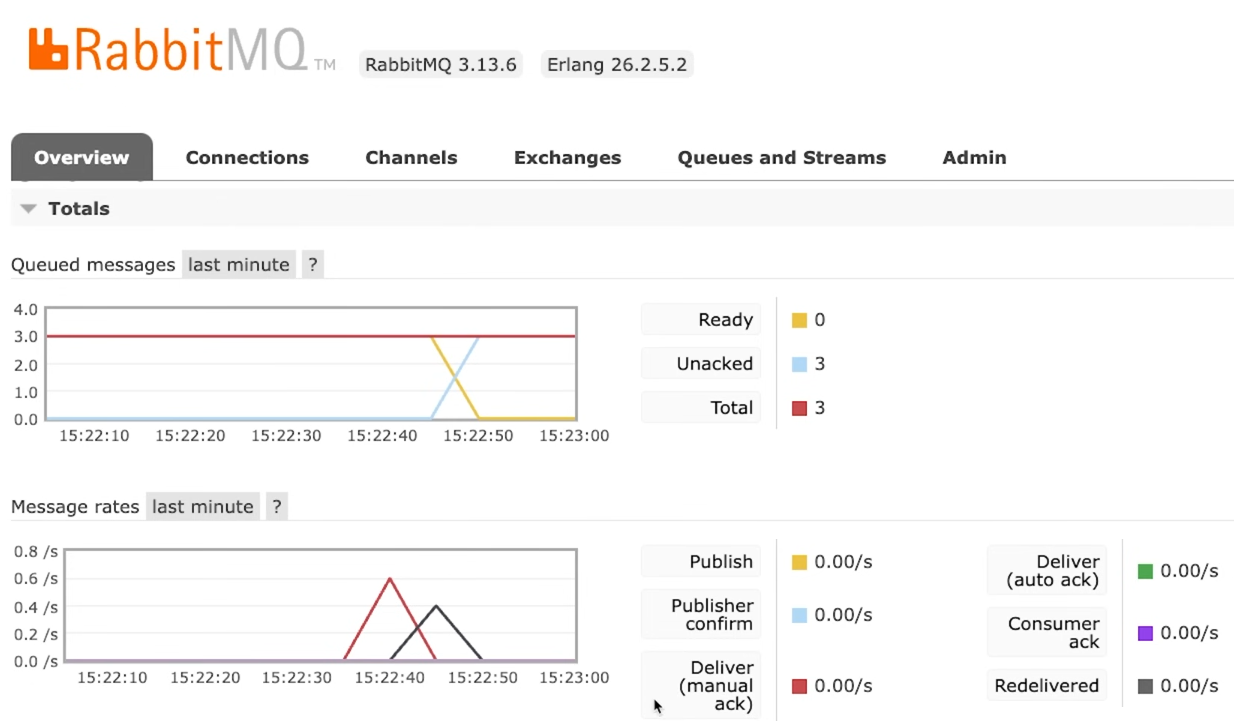Click red Deliver manual ack swatch

pos(799,686)
